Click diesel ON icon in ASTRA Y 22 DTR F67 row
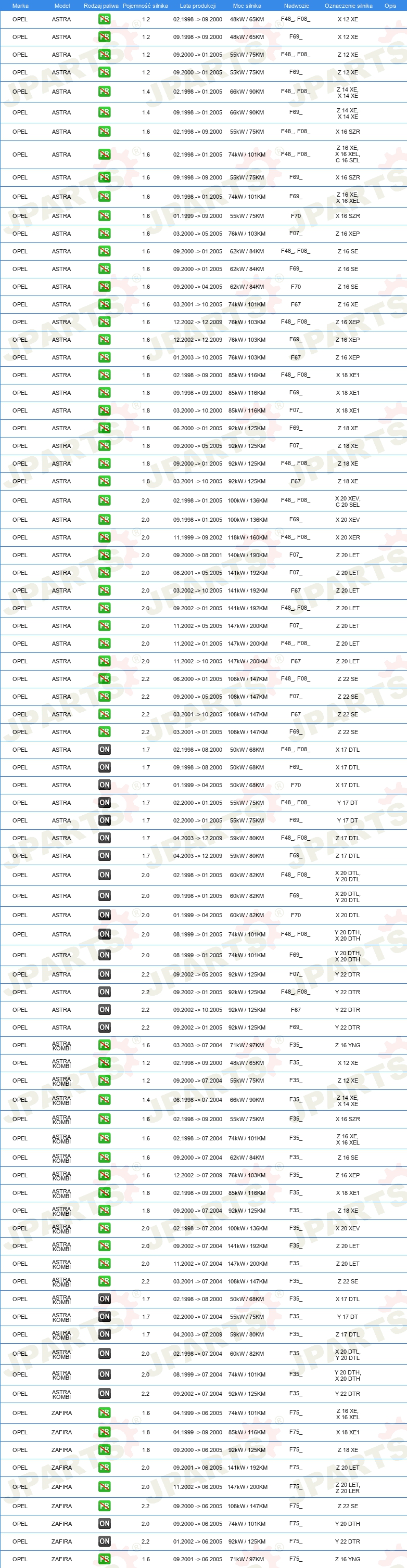This screenshot has height=1568, width=407. 104,1010
